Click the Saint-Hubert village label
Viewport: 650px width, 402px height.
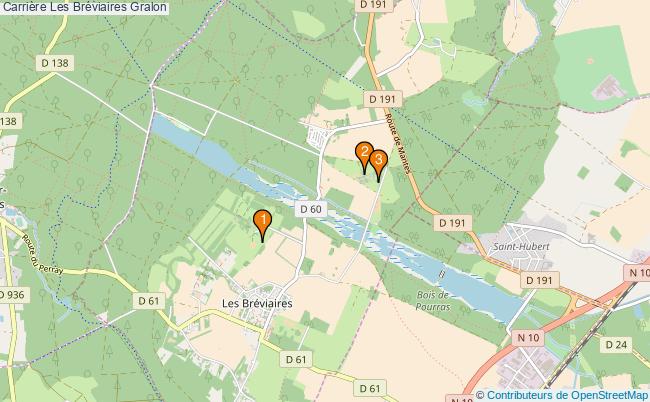(x=521, y=247)
